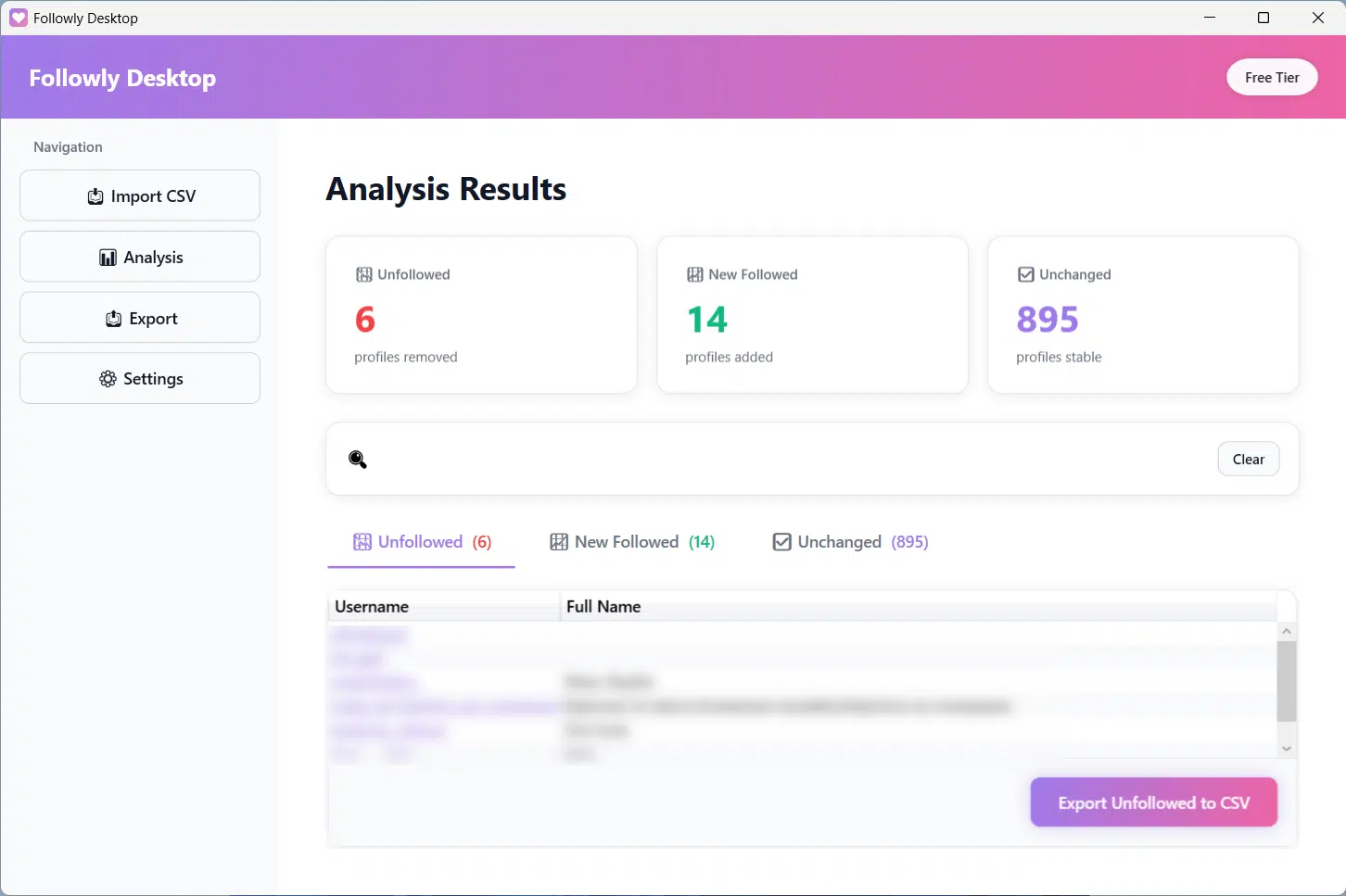1346x896 pixels.
Task: Click the table vertical scrollbar thumb
Action: 1286,681
